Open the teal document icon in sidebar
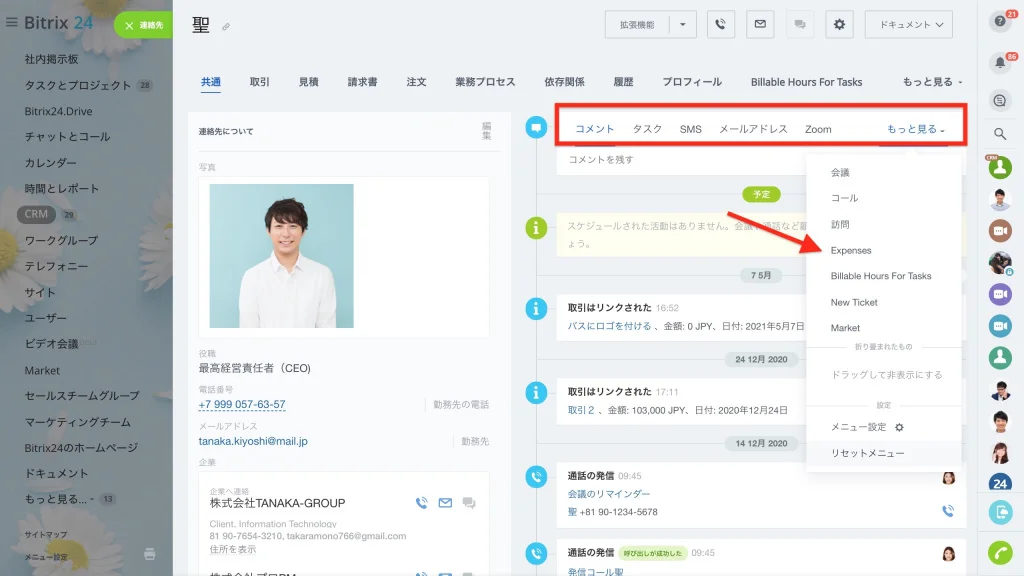Viewport: 1024px width, 576px height. point(1000,512)
